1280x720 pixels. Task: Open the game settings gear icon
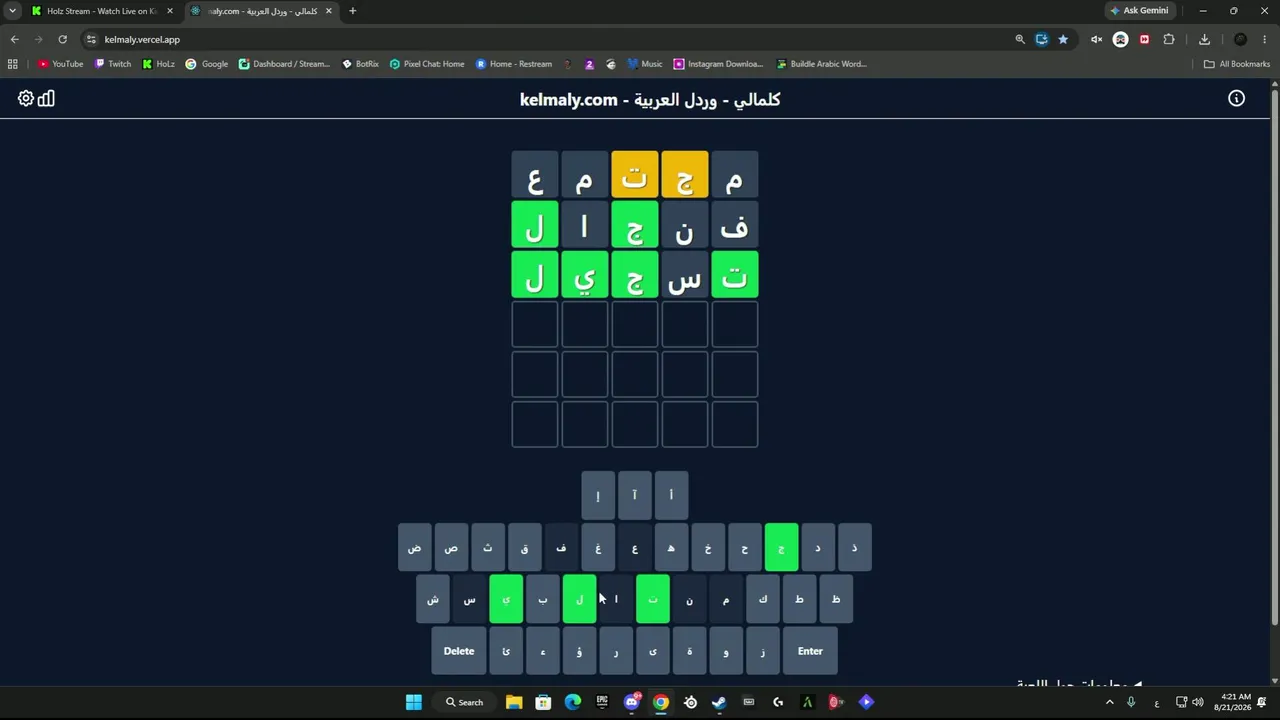pos(26,98)
